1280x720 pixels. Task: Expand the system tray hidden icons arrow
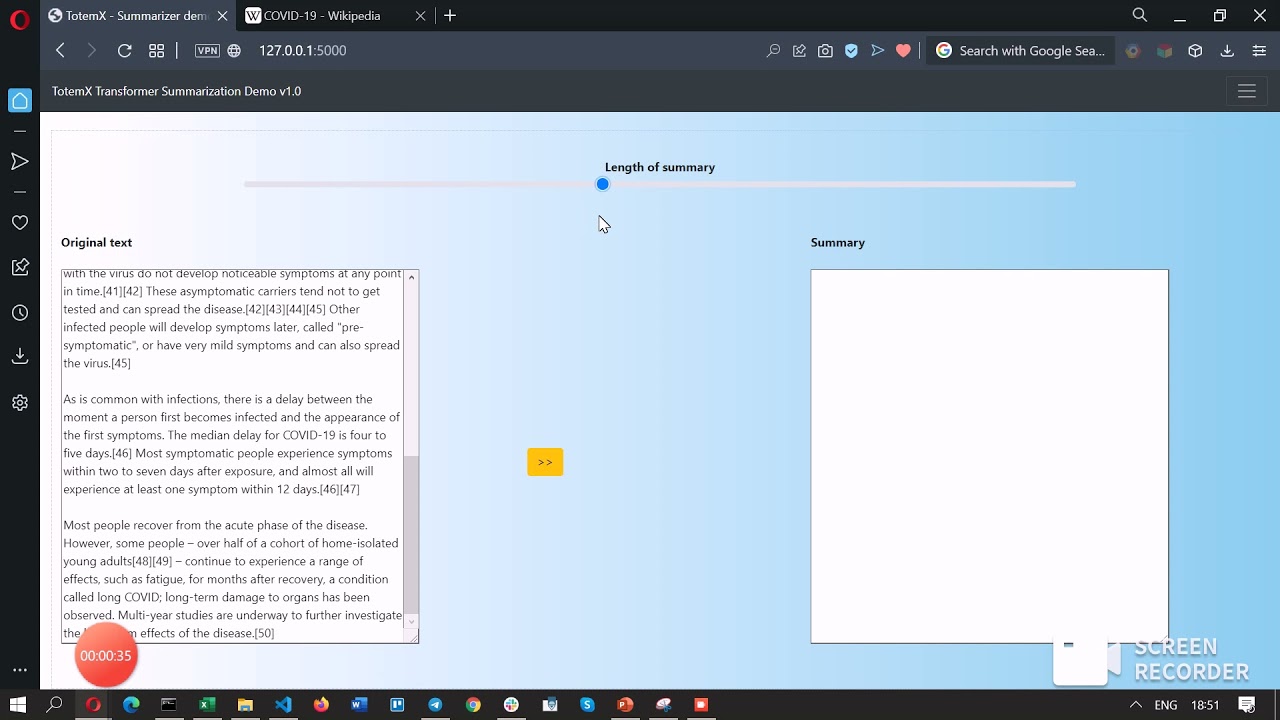[1136, 705]
